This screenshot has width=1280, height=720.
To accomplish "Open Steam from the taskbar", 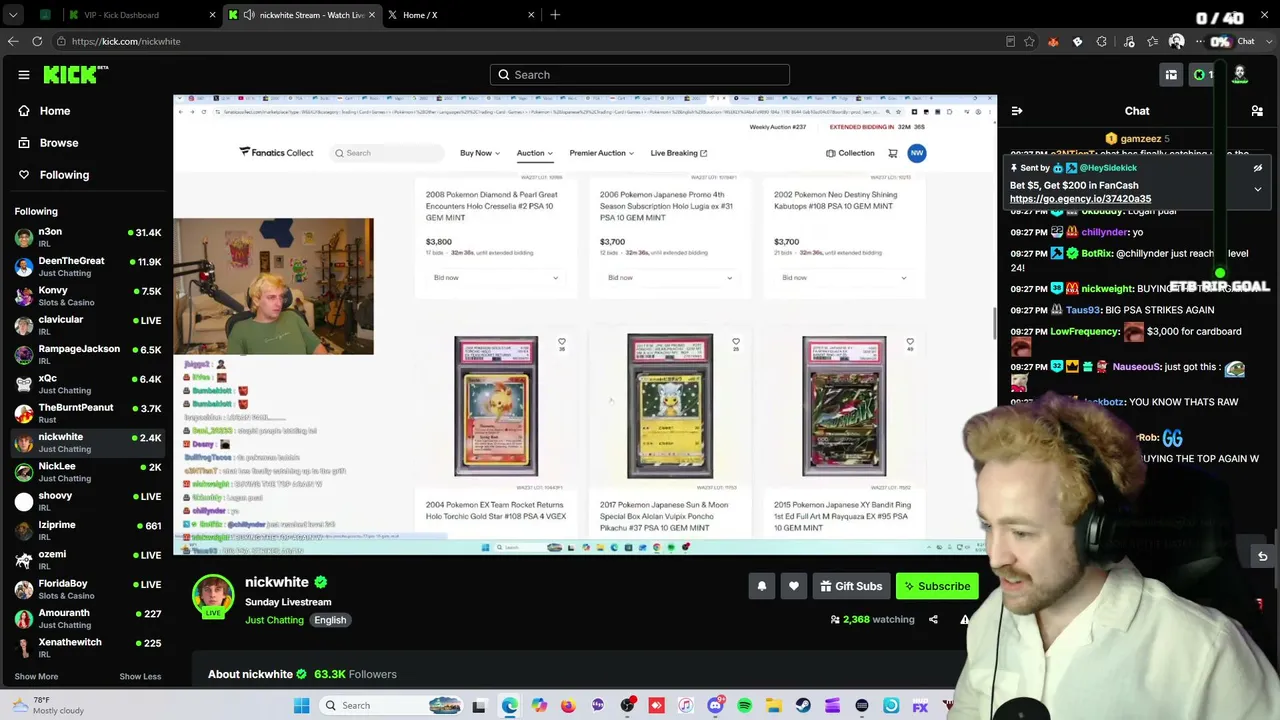I will click(x=803, y=706).
